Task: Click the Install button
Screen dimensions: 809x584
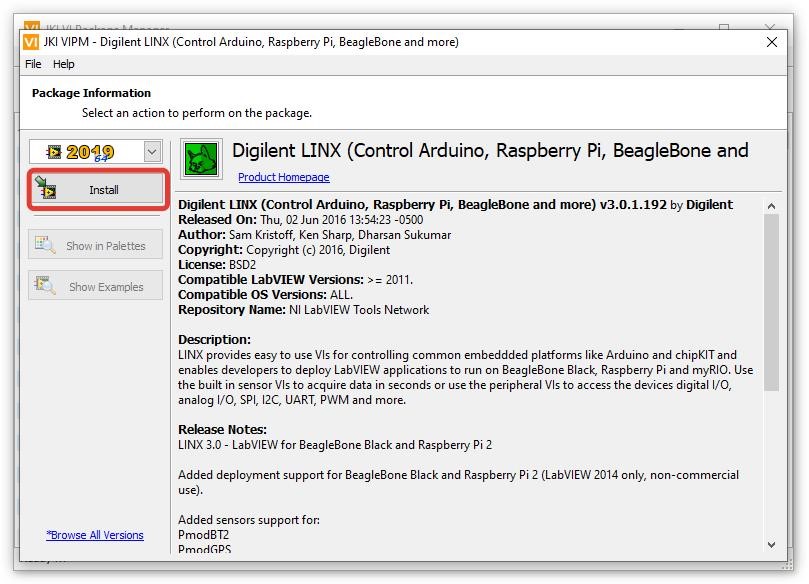Action: (96, 190)
